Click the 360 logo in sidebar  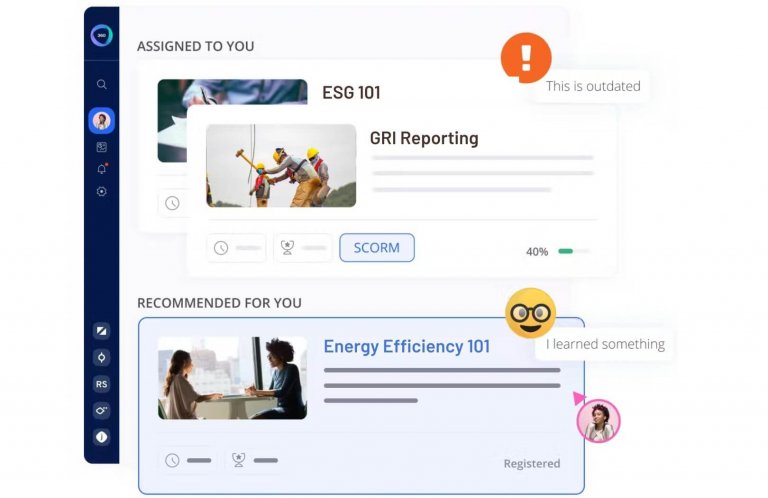pos(101,35)
